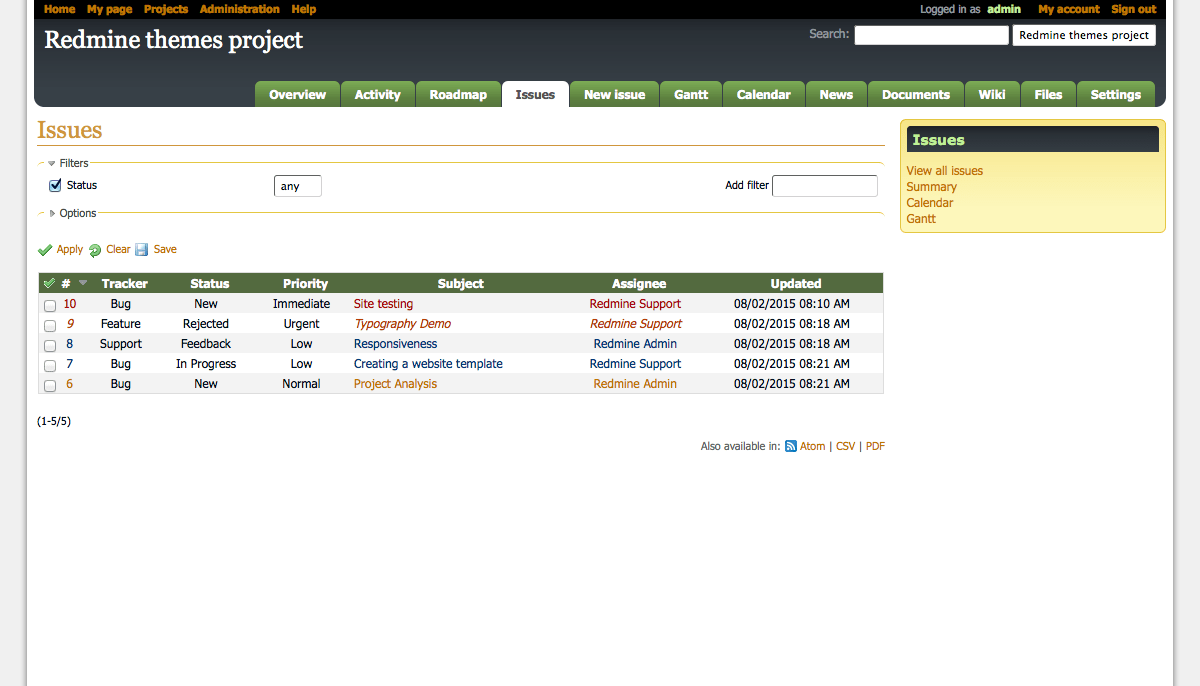Sort by Priority column header
The height and width of the screenshot is (686, 1200).
click(305, 284)
